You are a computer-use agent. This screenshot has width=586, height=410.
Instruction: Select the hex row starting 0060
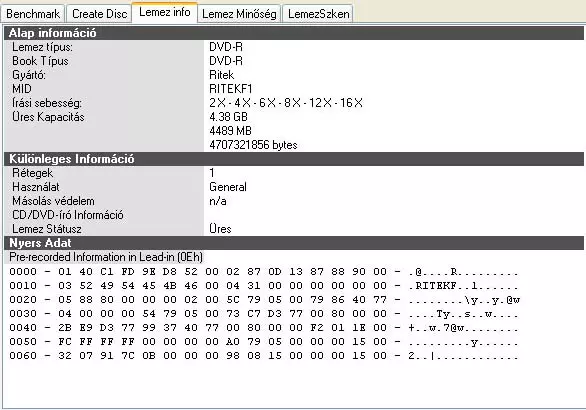tap(263, 356)
